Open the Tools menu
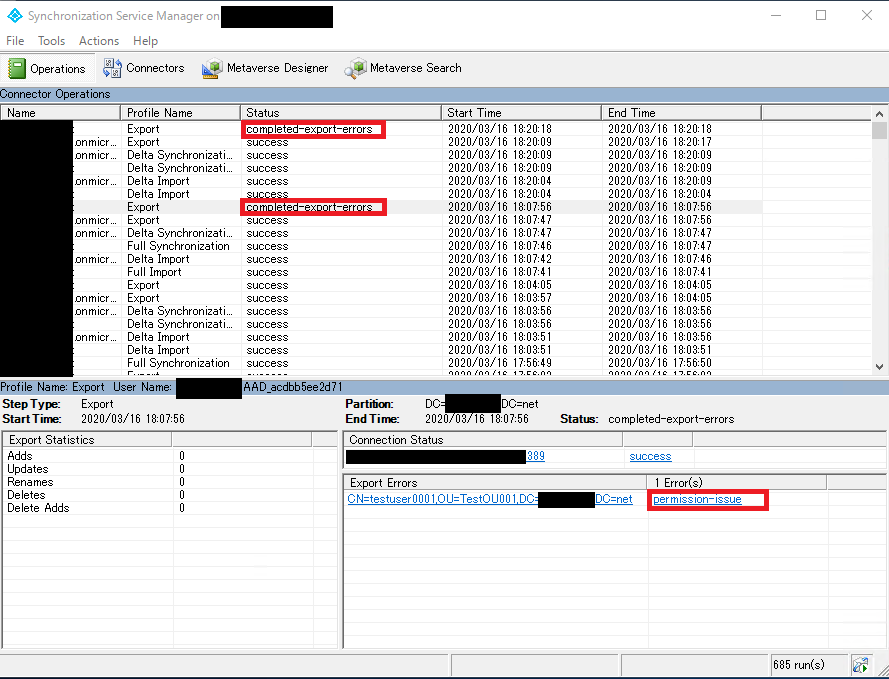 tap(51, 41)
